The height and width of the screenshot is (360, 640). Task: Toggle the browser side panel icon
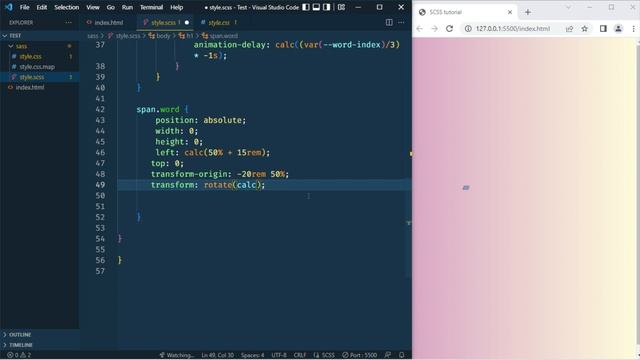[x=603, y=29]
